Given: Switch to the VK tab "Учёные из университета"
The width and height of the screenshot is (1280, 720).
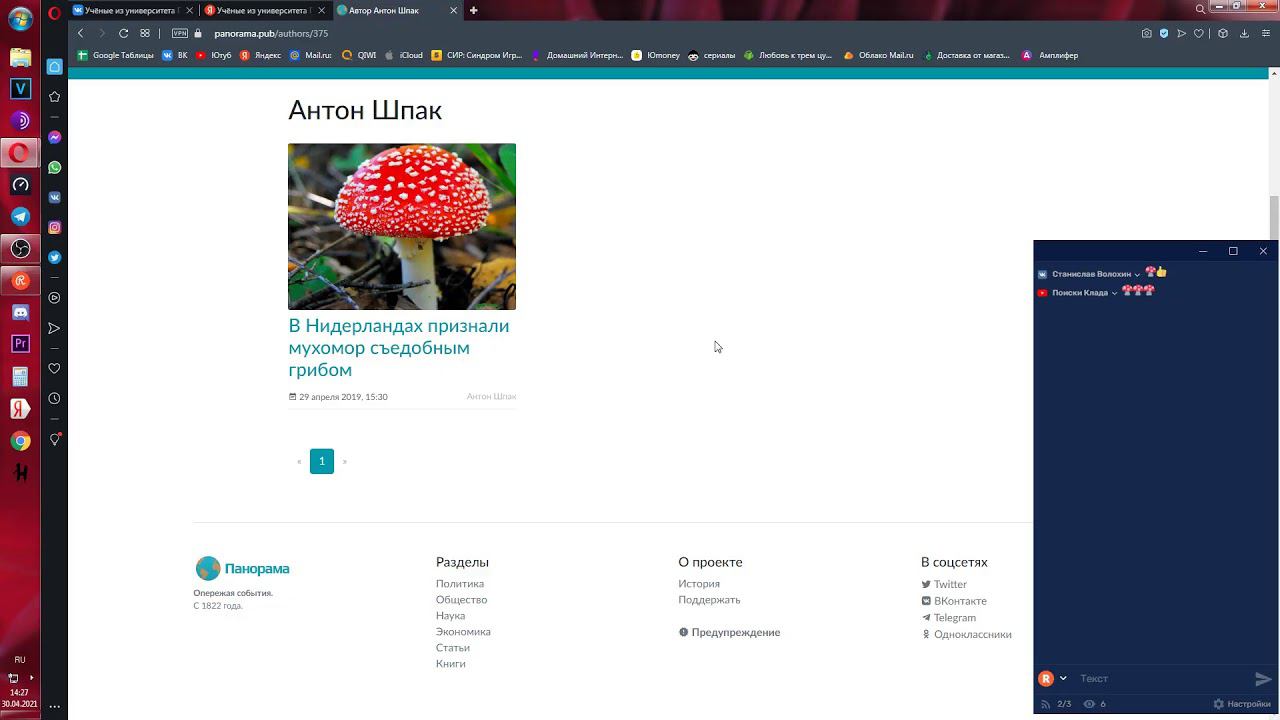Looking at the screenshot, I should (x=132, y=10).
